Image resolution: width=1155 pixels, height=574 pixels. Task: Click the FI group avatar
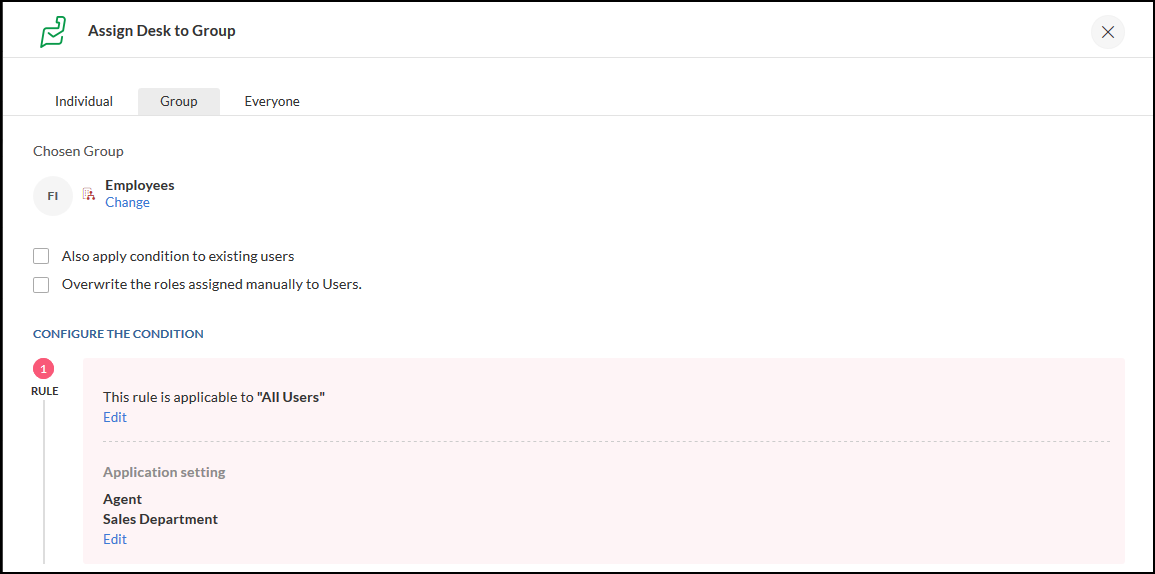(53, 195)
